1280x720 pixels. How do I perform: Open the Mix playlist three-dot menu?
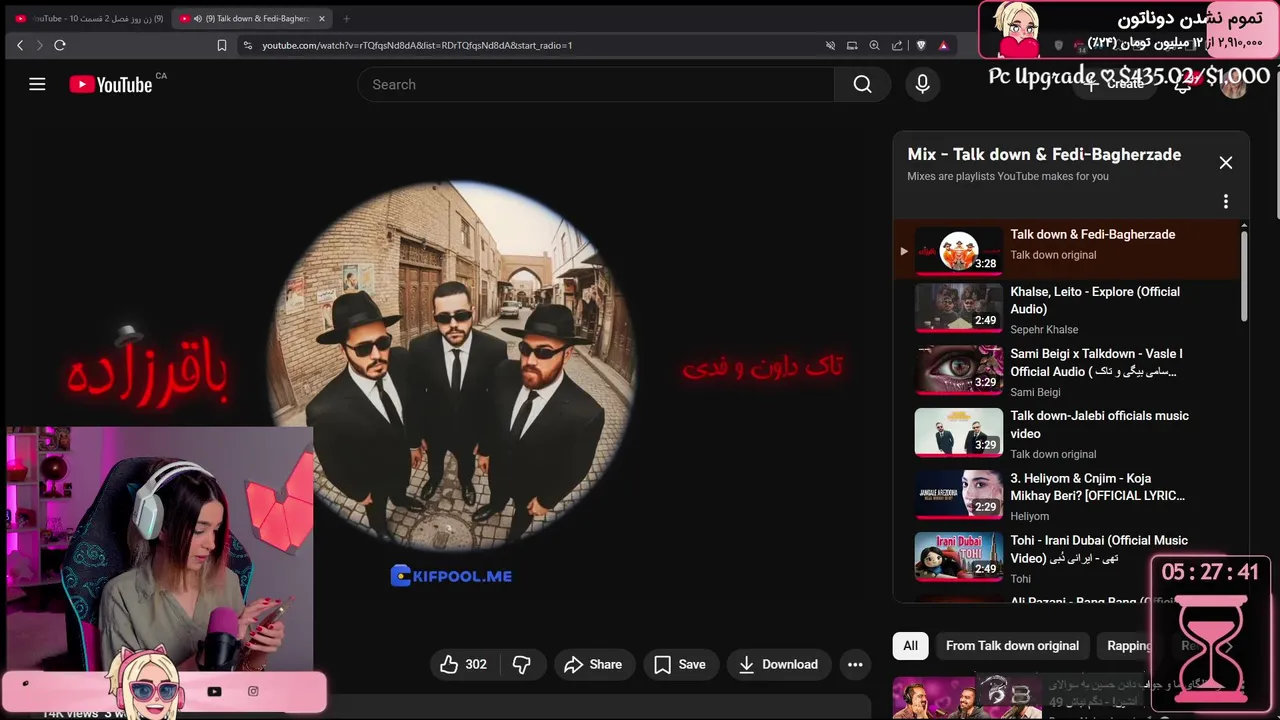[1225, 201]
